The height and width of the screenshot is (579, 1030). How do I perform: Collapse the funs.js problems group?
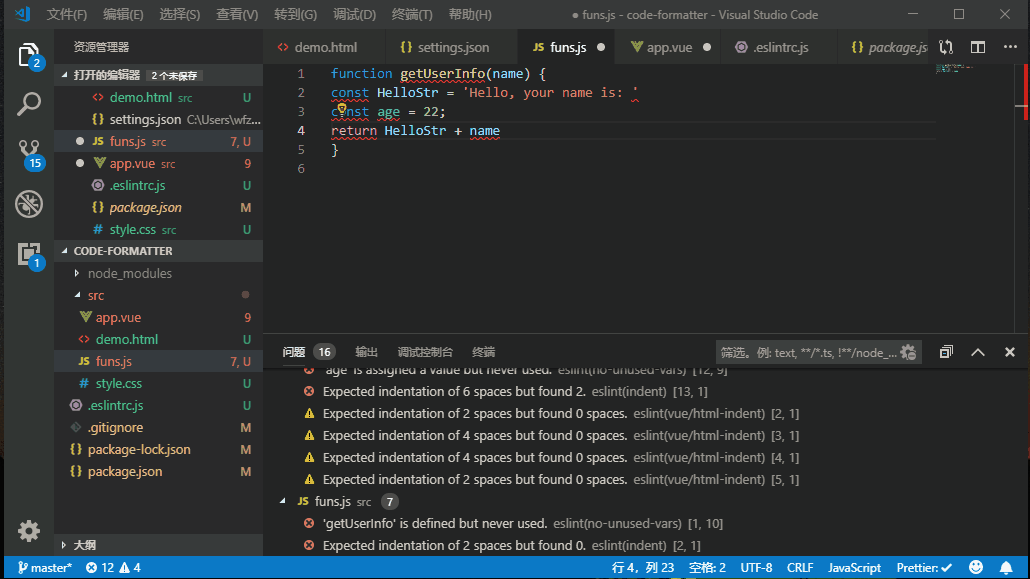coord(282,501)
